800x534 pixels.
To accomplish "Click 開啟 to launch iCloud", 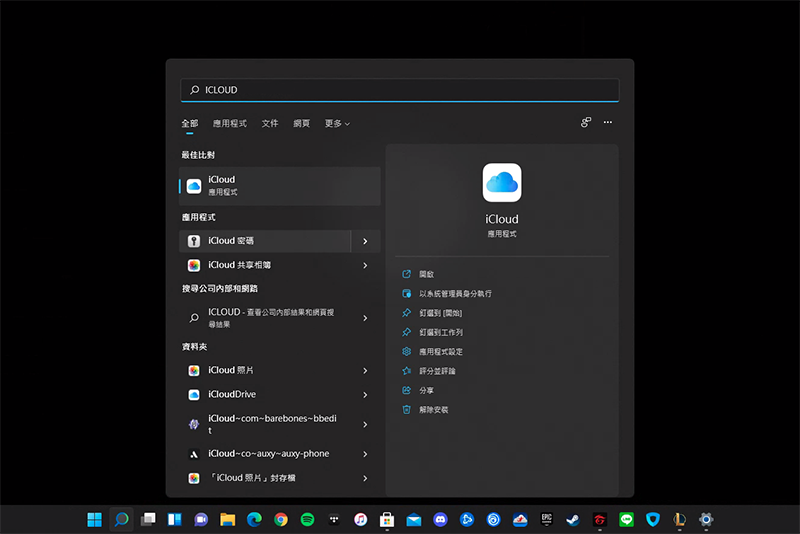I will [426, 274].
